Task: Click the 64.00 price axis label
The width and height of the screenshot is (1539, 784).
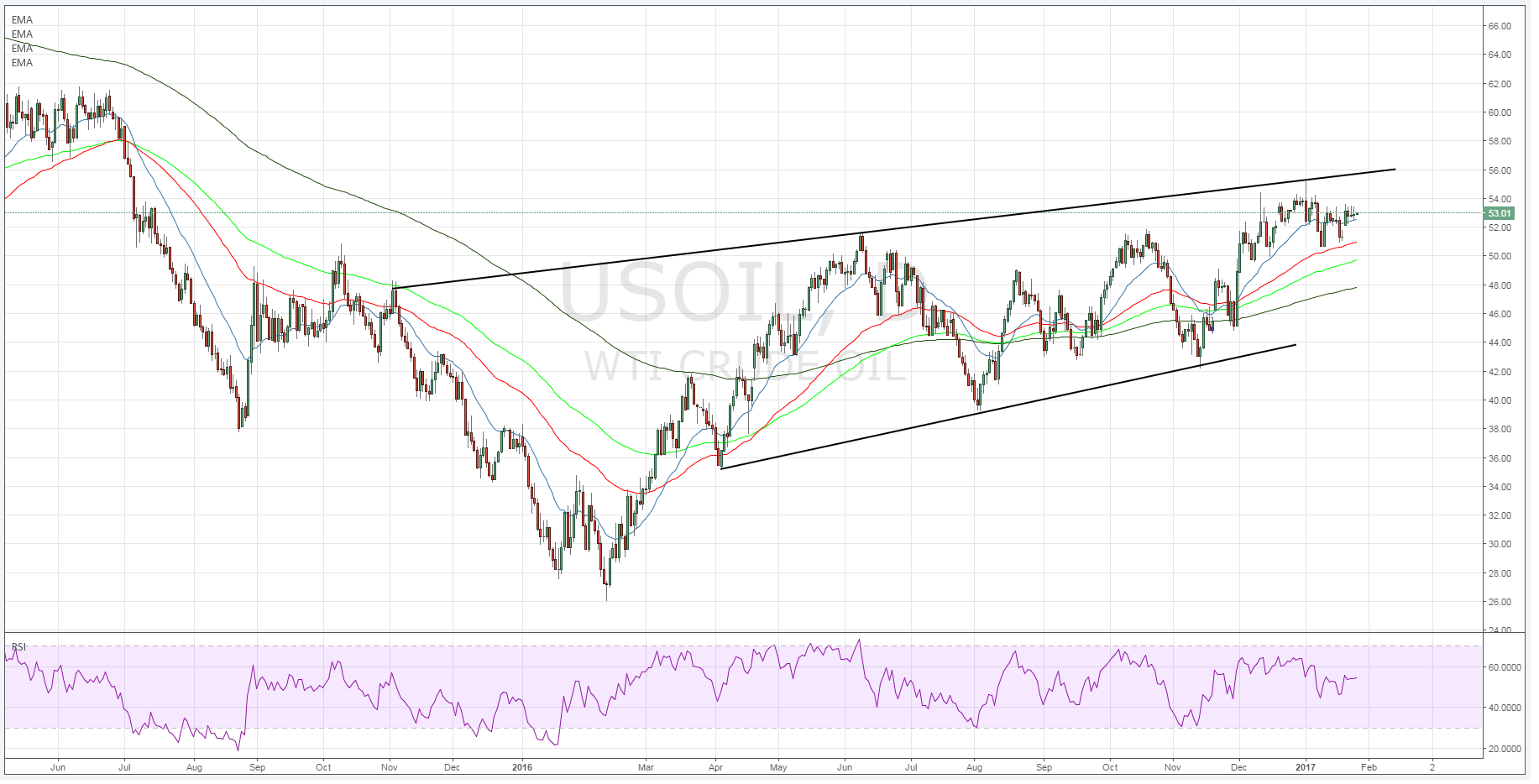Action: tap(1500, 55)
